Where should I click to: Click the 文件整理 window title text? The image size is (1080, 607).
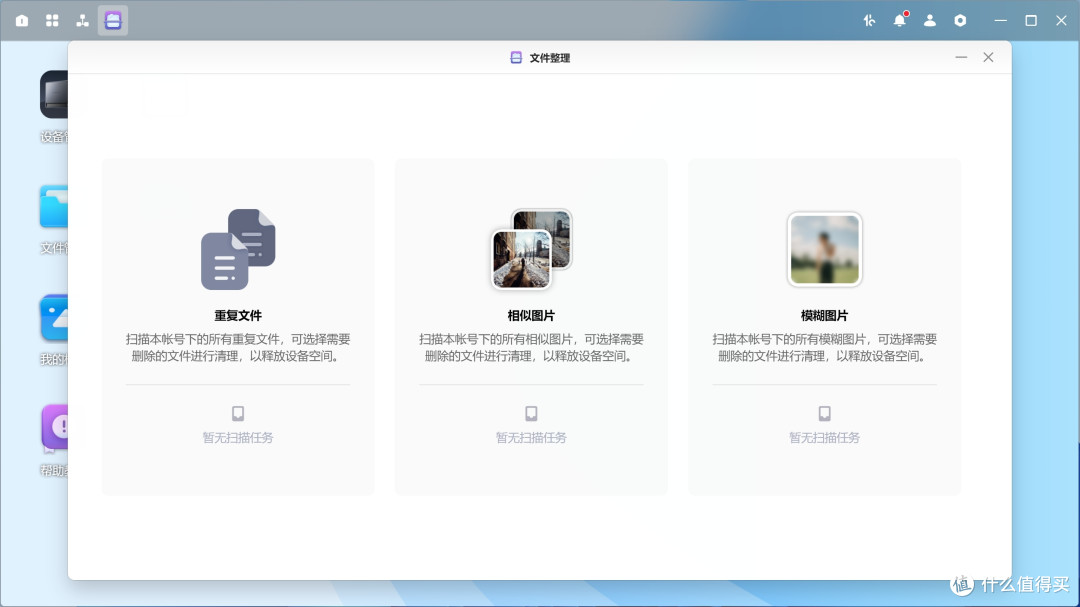point(550,58)
